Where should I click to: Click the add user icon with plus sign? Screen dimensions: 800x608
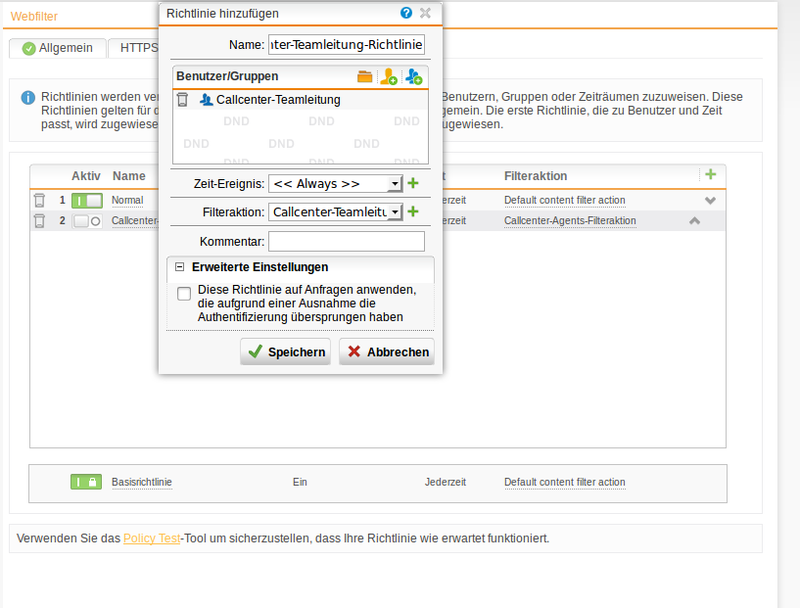pos(390,76)
